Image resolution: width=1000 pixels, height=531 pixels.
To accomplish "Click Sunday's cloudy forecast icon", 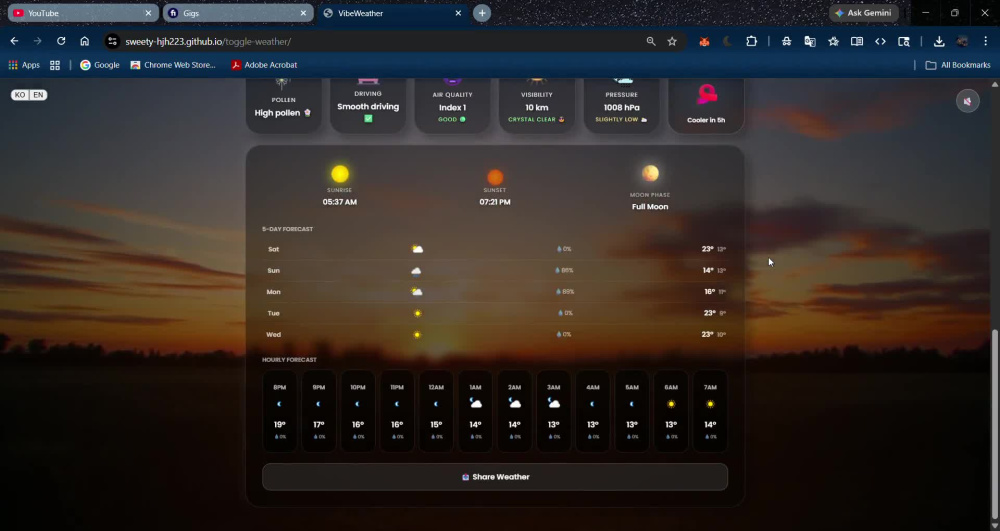I will (x=416, y=271).
